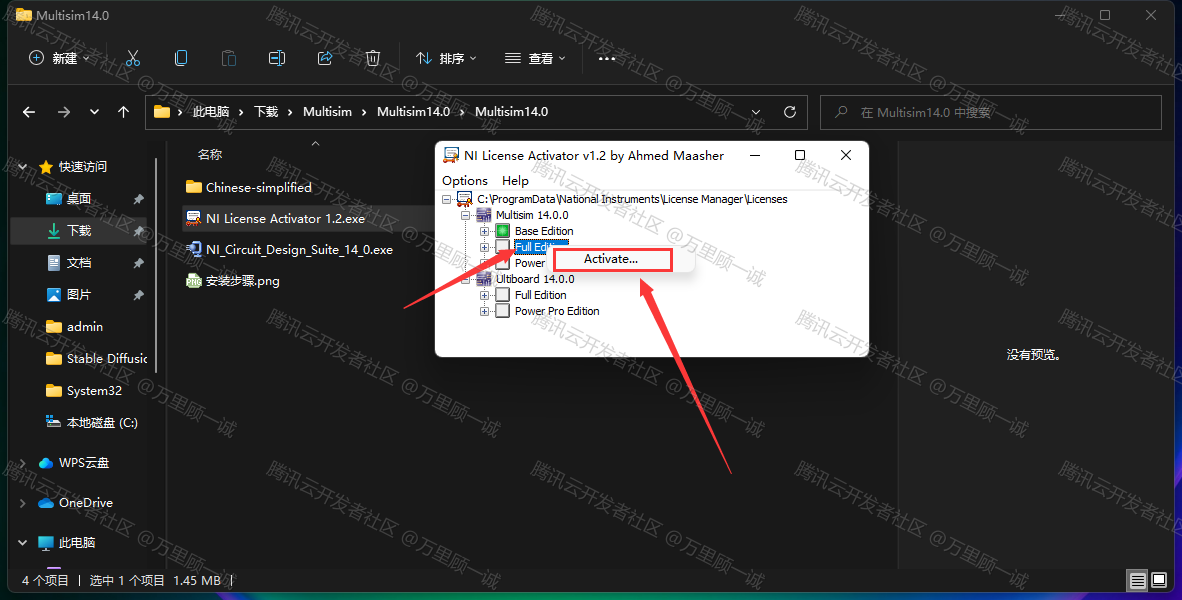
Task: Refresh the current folder view
Action: (790, 112)
